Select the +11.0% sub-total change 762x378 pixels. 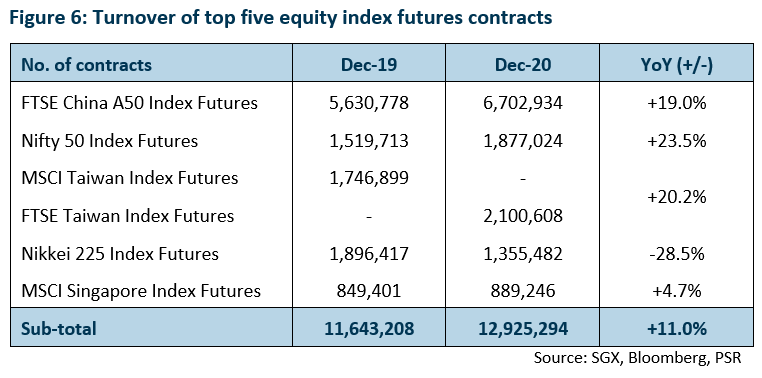coord(676,328)
